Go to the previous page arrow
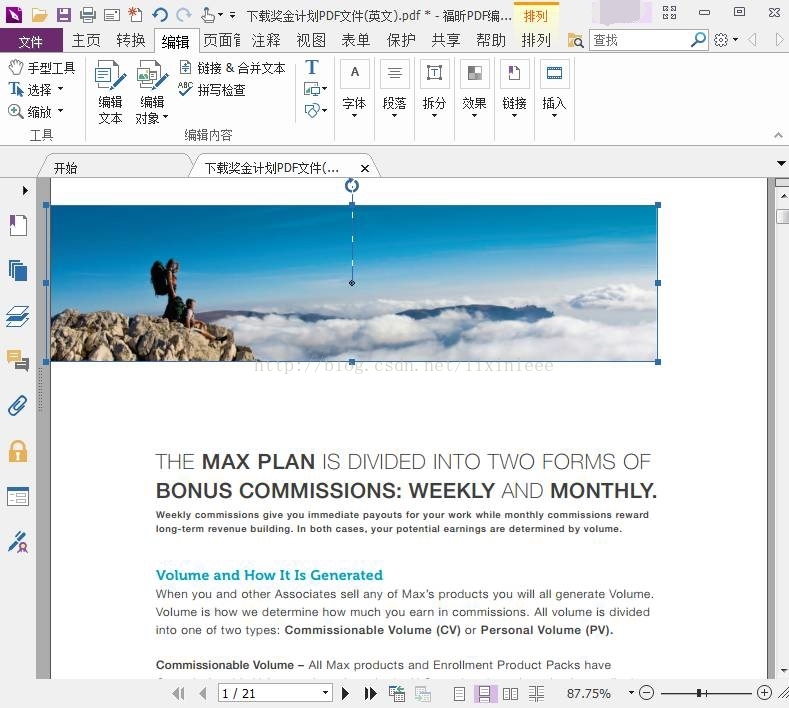789x708 pixels. pyautogui.click(x=203, y=693)
